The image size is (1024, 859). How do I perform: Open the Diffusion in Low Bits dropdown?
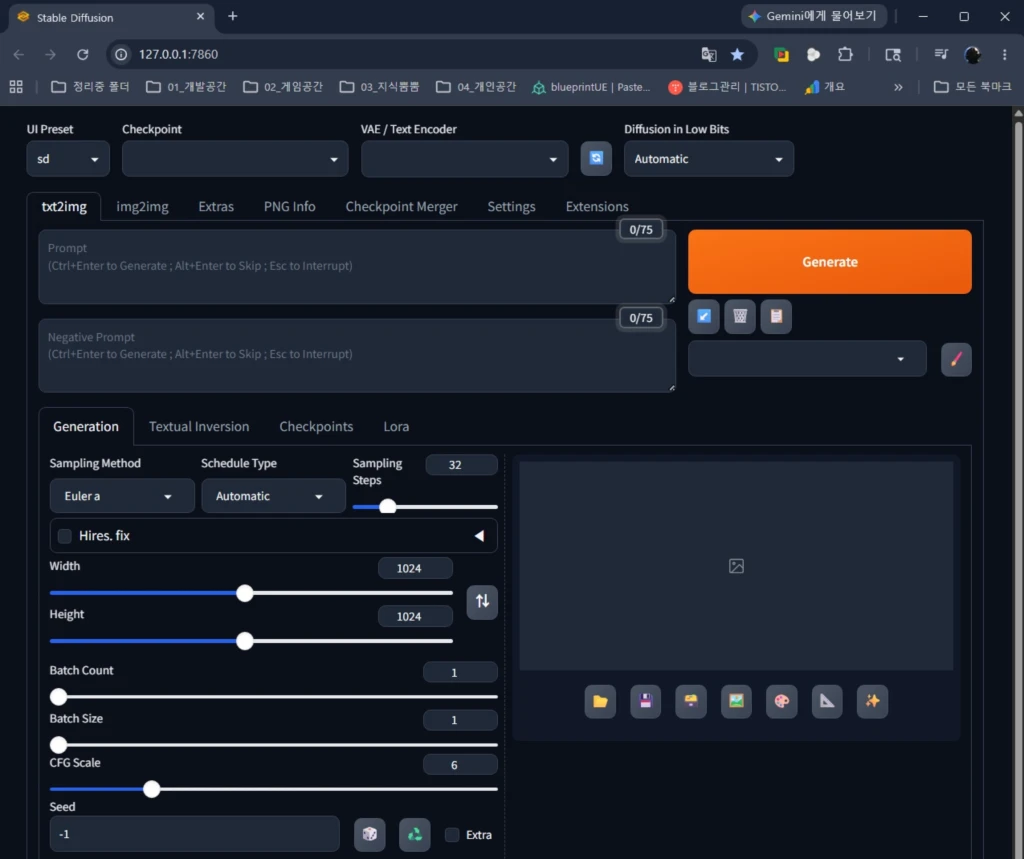pos(709,159)
